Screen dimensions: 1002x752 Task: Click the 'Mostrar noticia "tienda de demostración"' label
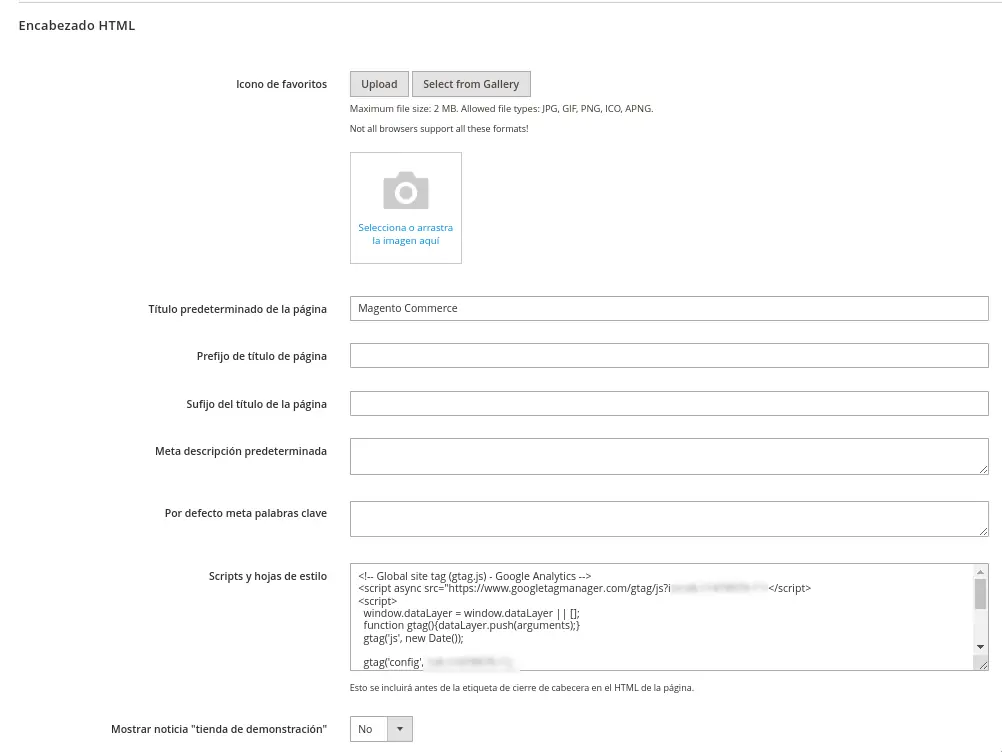(x=219, y=729)
